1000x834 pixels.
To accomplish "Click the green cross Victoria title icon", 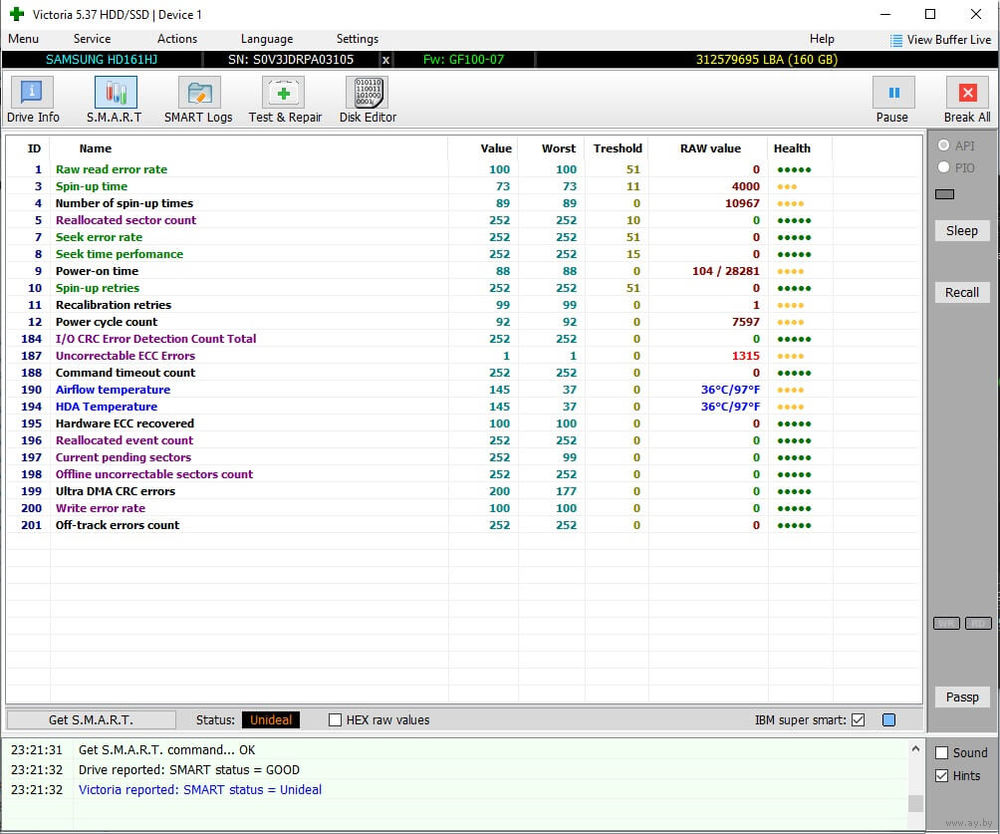I will pyautogui.click(x=17, y=14).
